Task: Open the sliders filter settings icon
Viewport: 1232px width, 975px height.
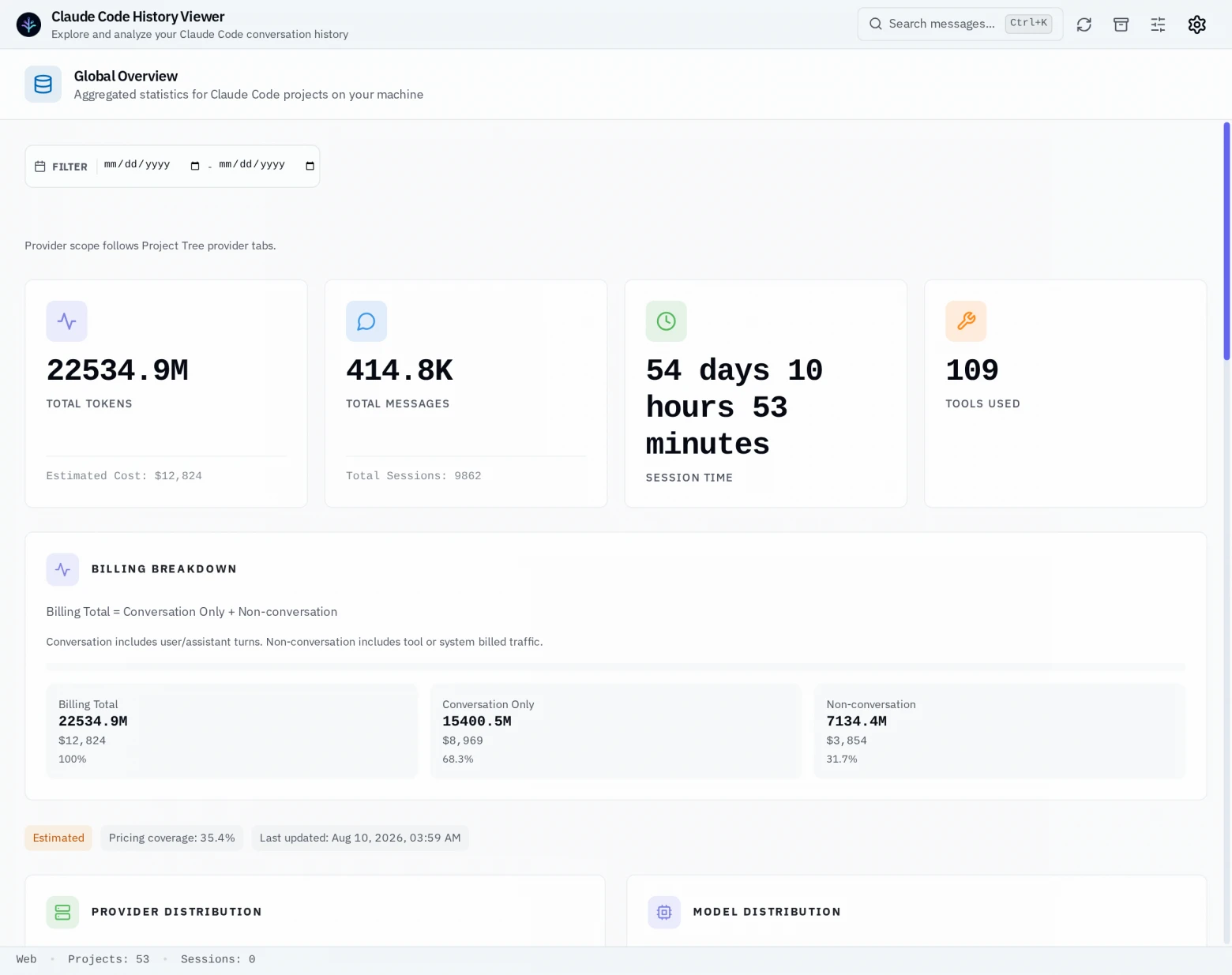Action: tap(1158, 24)
